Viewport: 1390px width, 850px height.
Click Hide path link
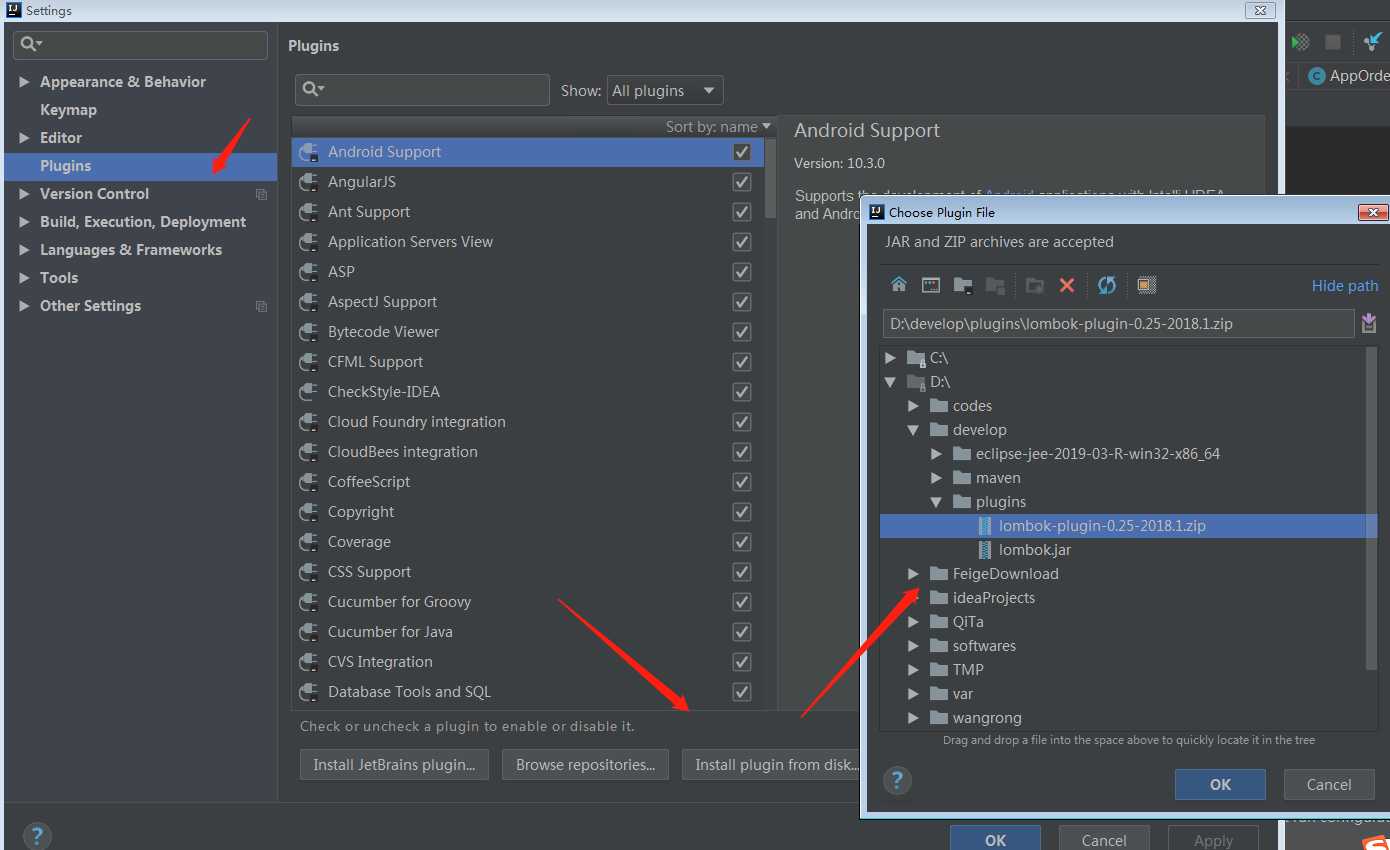coord(1345,286)
